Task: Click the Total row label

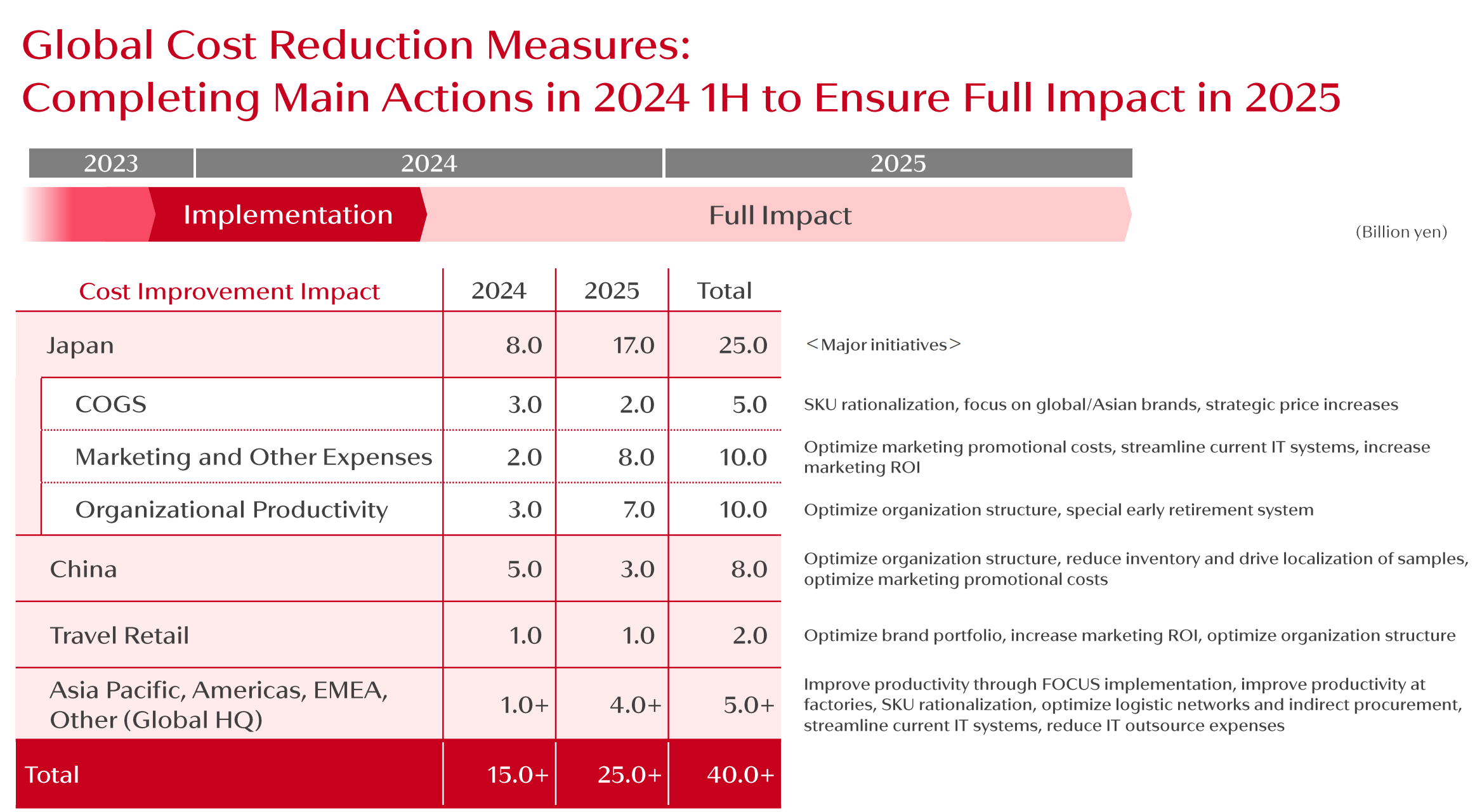Action: click(x=52, y=775)
